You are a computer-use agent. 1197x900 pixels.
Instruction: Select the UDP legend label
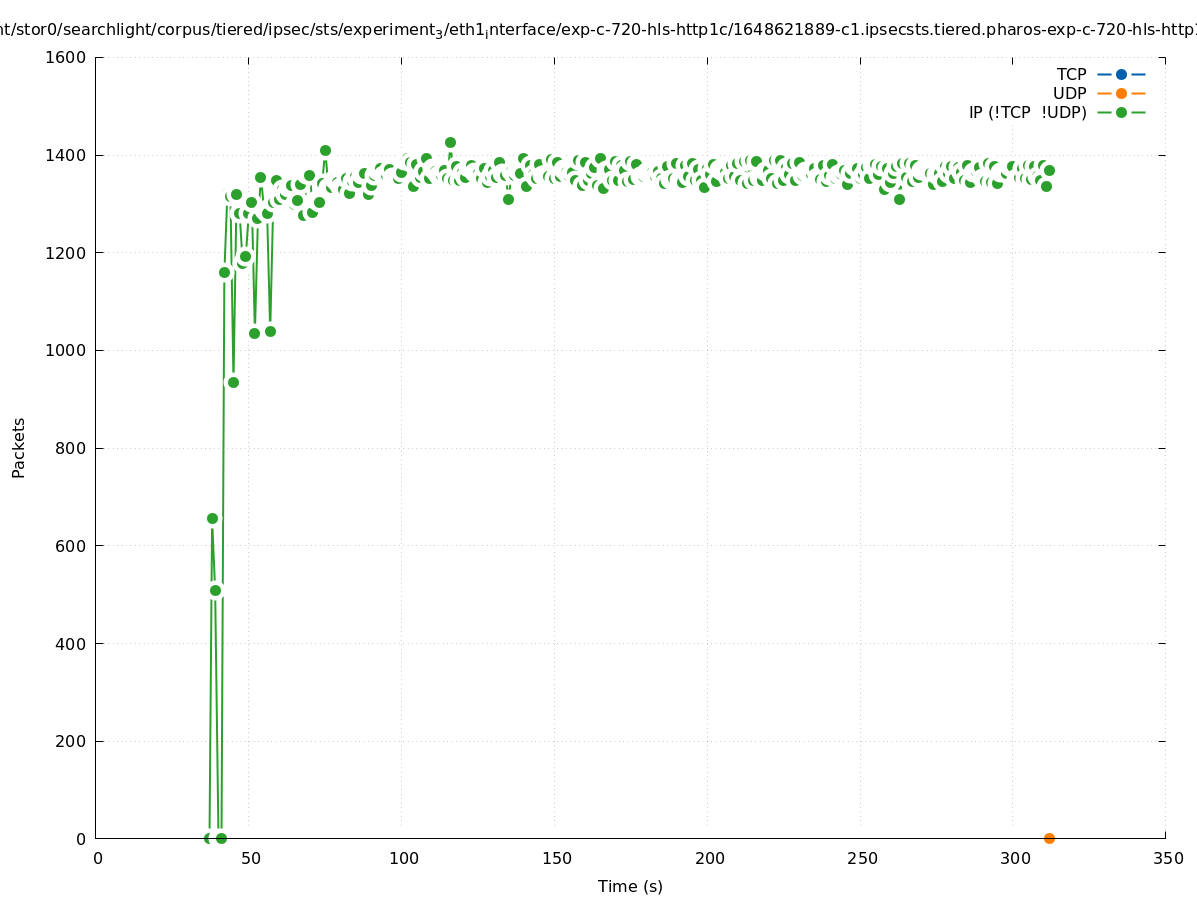pos(1069,93)
